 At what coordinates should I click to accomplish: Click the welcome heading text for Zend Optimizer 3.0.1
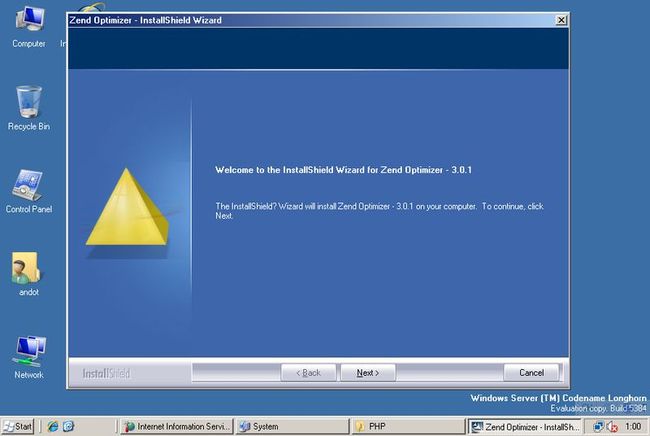click(x=343, y=170)
